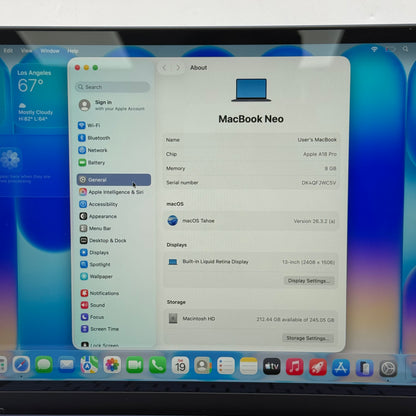This screenshot has width=416, height=416.
Task: Open Appearance settings
Action: [98, 216]
